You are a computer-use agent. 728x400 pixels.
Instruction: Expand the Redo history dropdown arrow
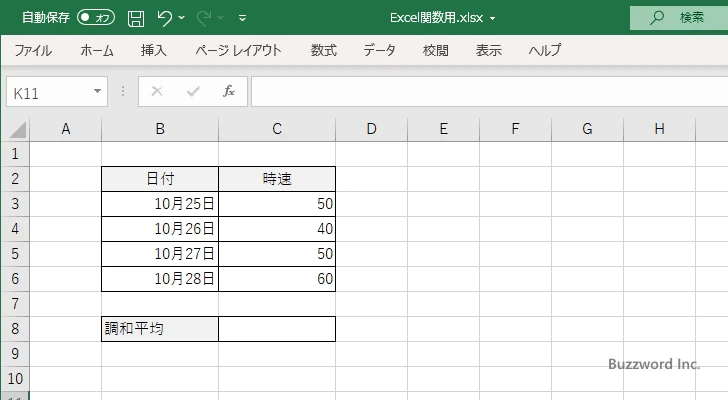tap(221, 18)
